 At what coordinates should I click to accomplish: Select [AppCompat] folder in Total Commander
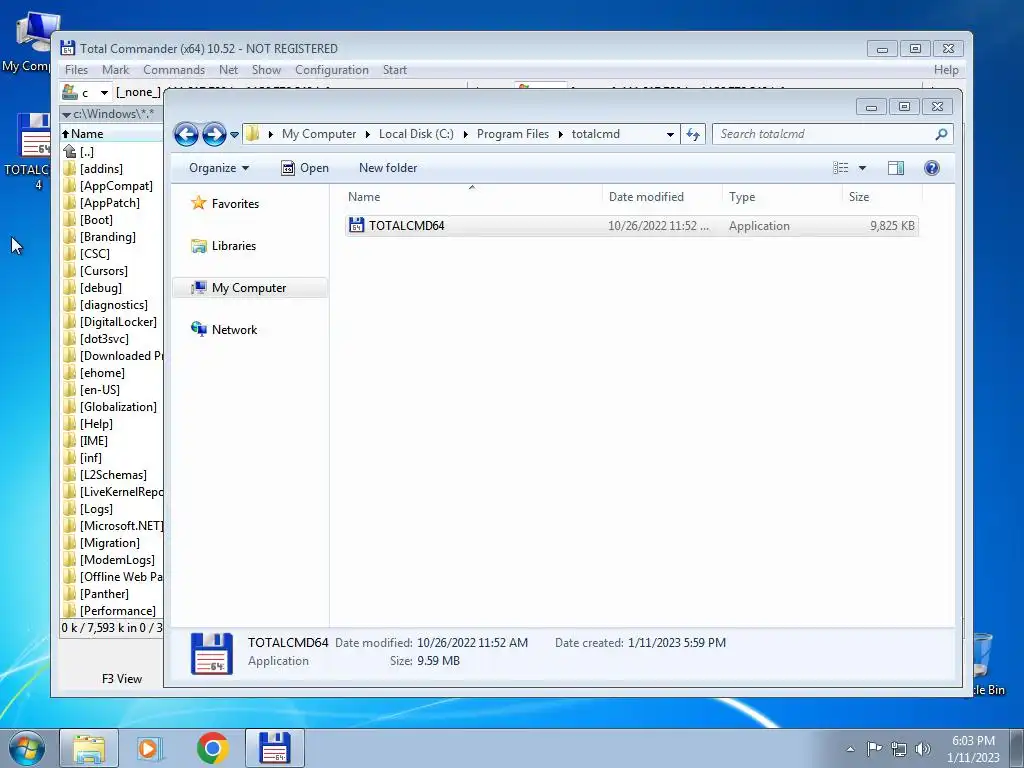[116, 186]
